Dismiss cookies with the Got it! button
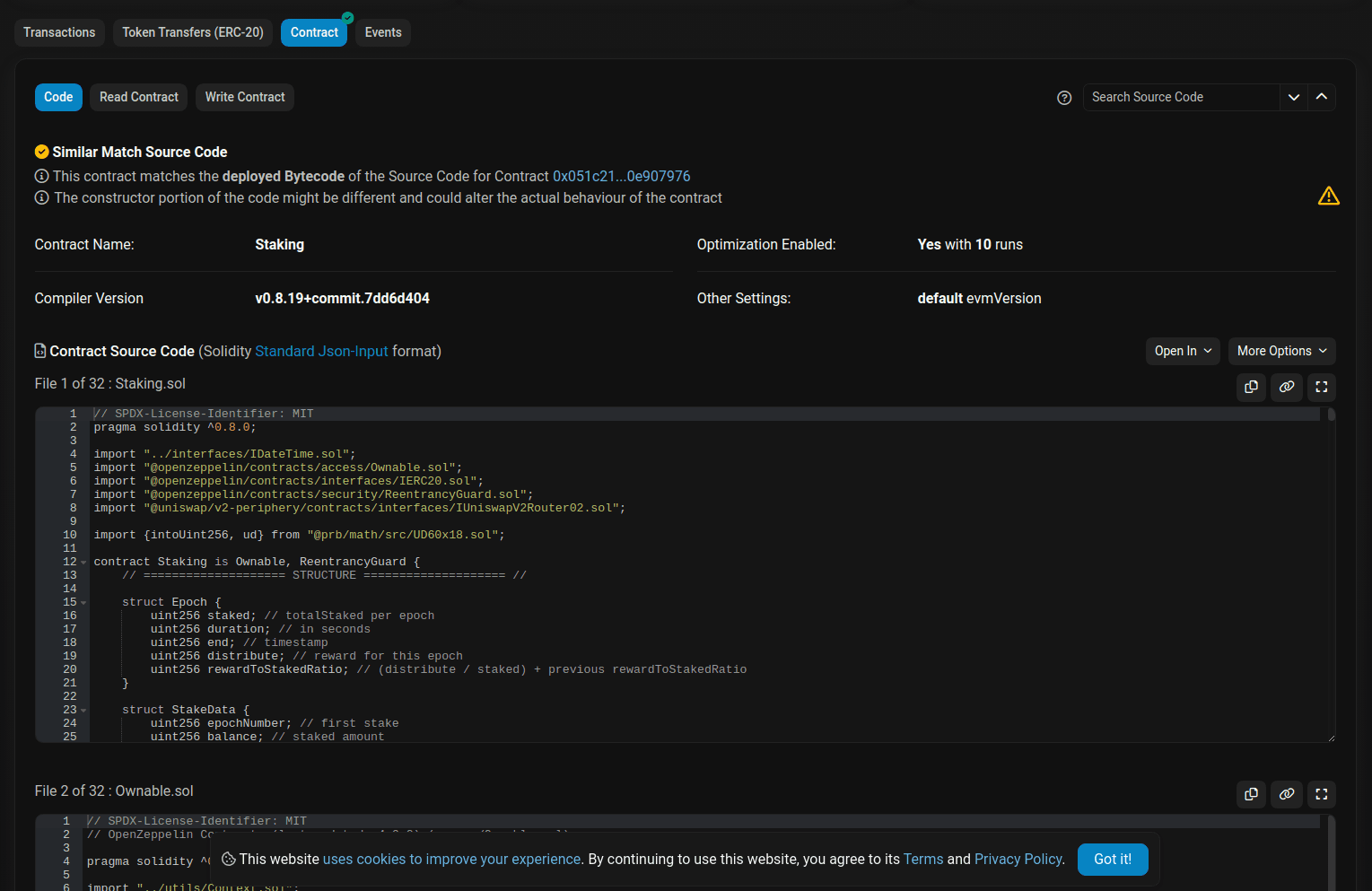 tap(1112, 859)
